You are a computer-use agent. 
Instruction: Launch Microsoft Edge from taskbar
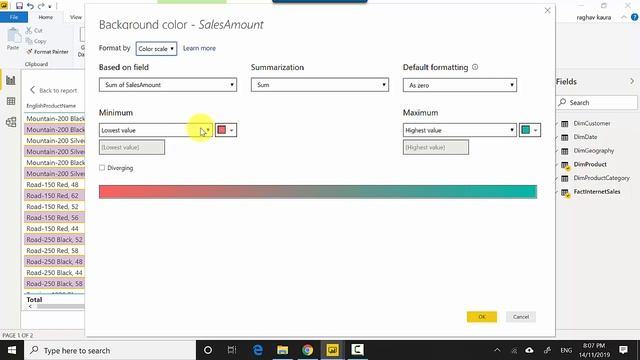258,350
